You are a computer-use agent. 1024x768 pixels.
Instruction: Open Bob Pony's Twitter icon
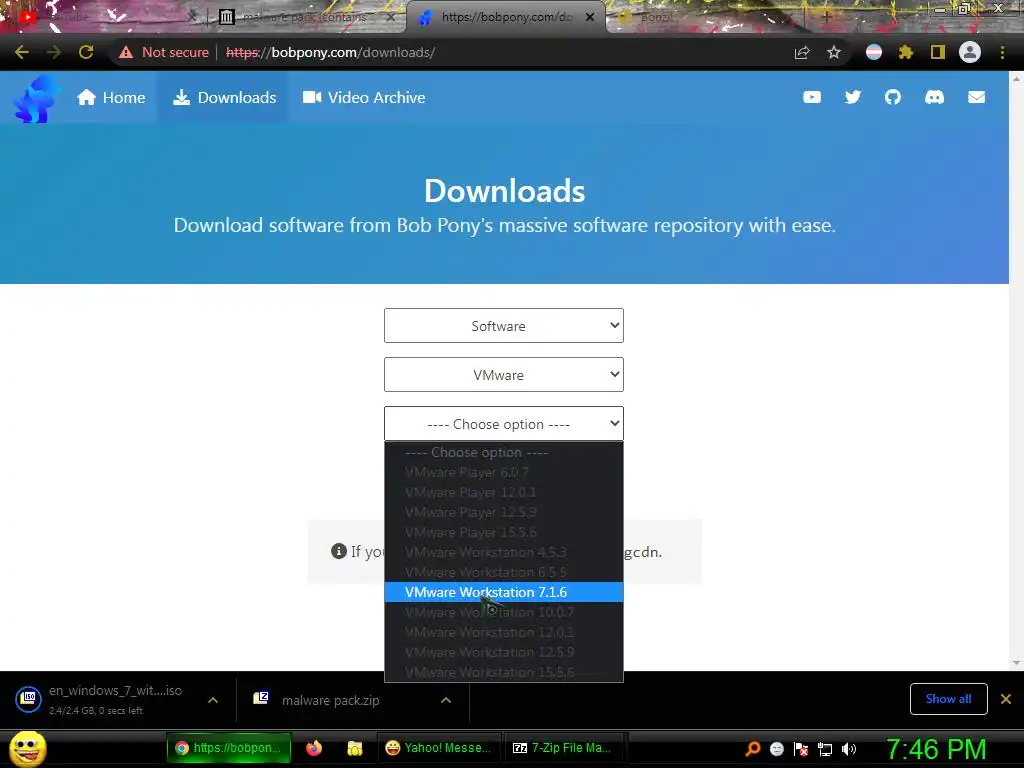pos(853,97)
